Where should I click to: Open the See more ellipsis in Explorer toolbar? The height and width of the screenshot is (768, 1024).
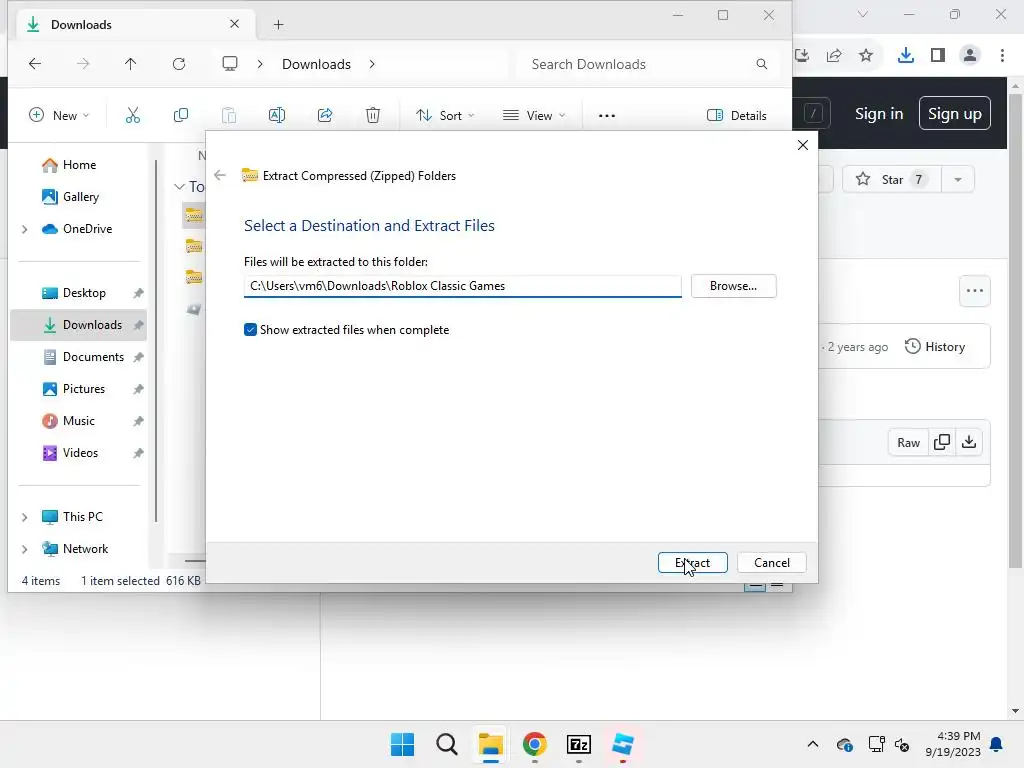(607, 116)
